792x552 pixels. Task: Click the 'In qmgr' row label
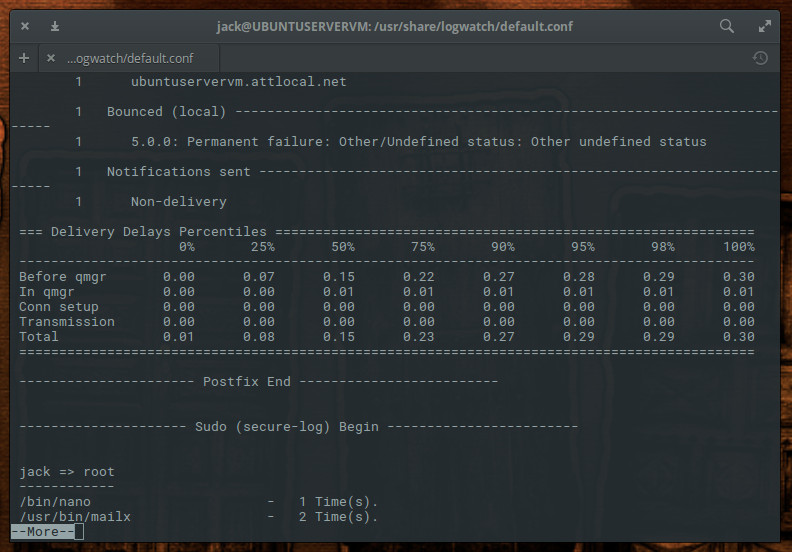pos(46,291)
